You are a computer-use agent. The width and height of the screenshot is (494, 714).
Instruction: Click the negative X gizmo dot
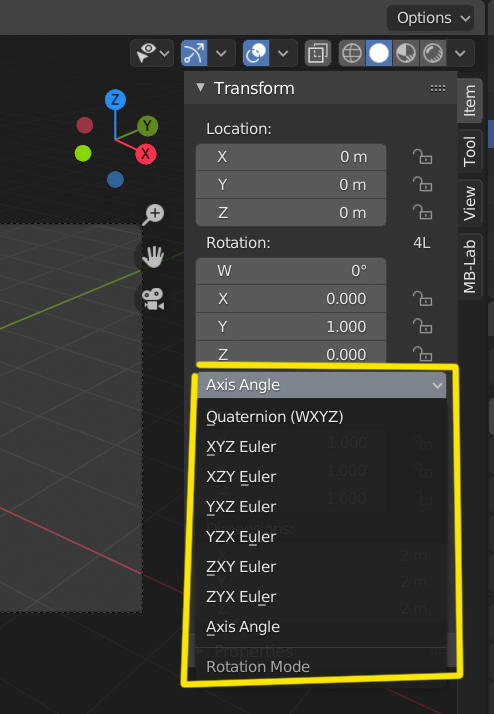(85, 125)
